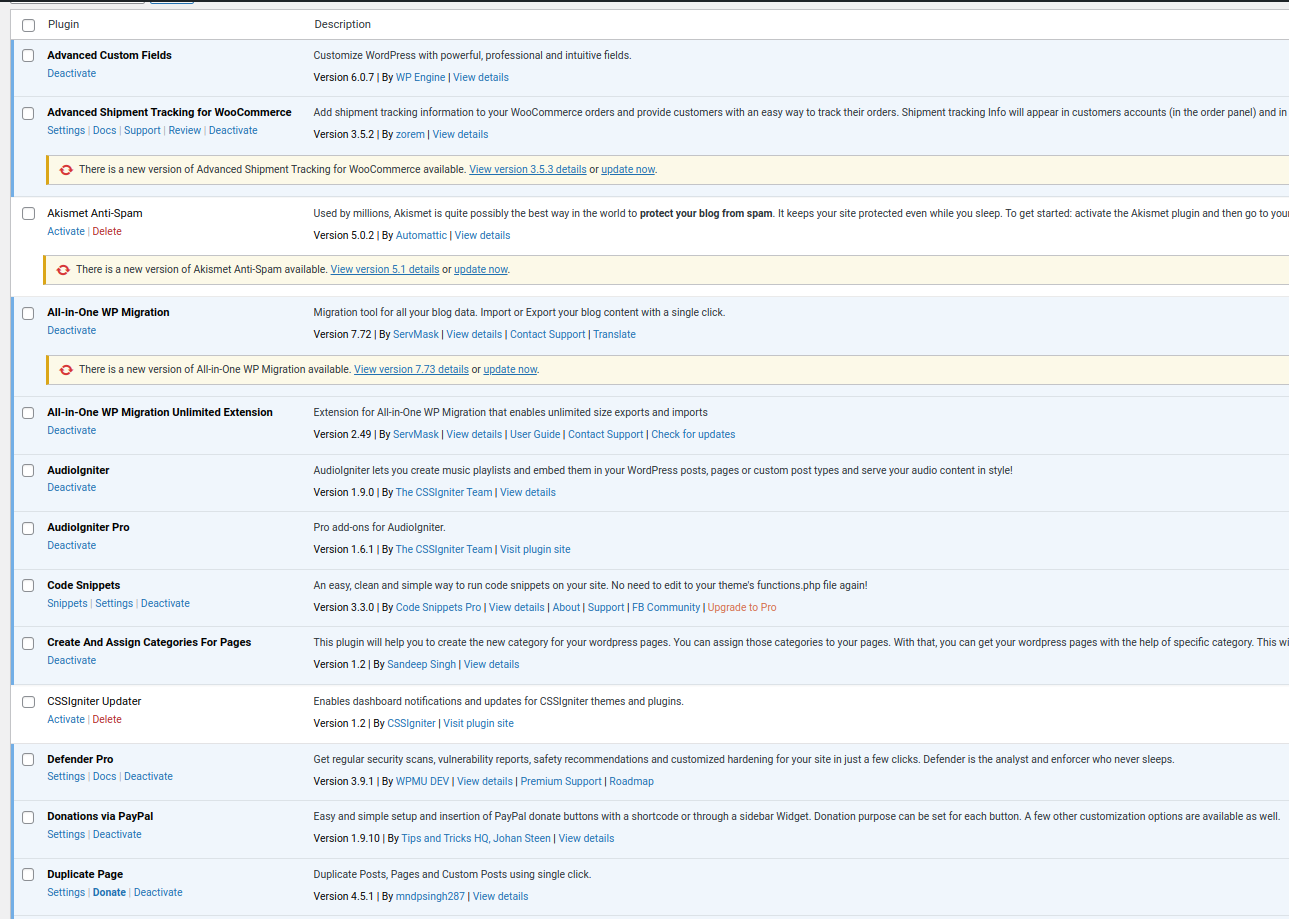
Task: Deactivate the Advanced Custom Fields plugin
Action: point(72,74)
